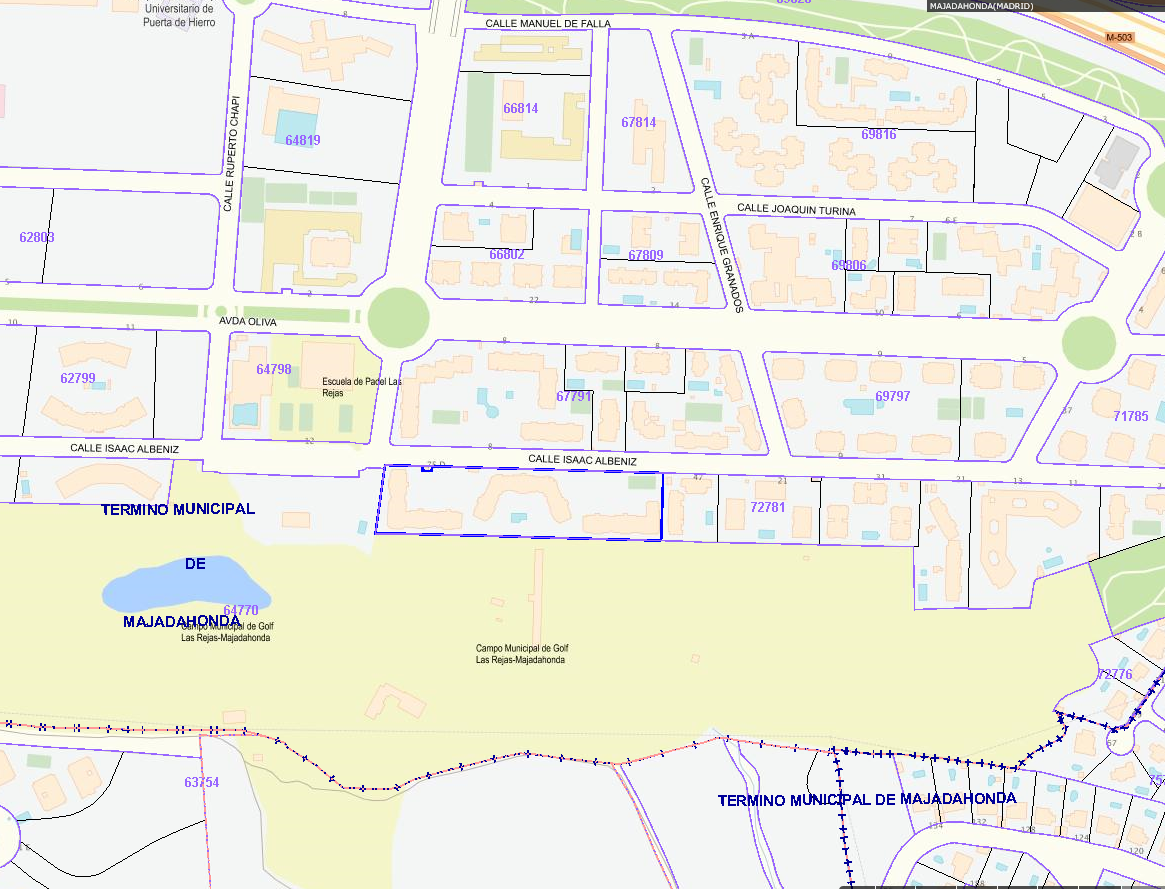Click the blue lake in the golf course
Screen dimensions: 1165x889
point(175,586)
